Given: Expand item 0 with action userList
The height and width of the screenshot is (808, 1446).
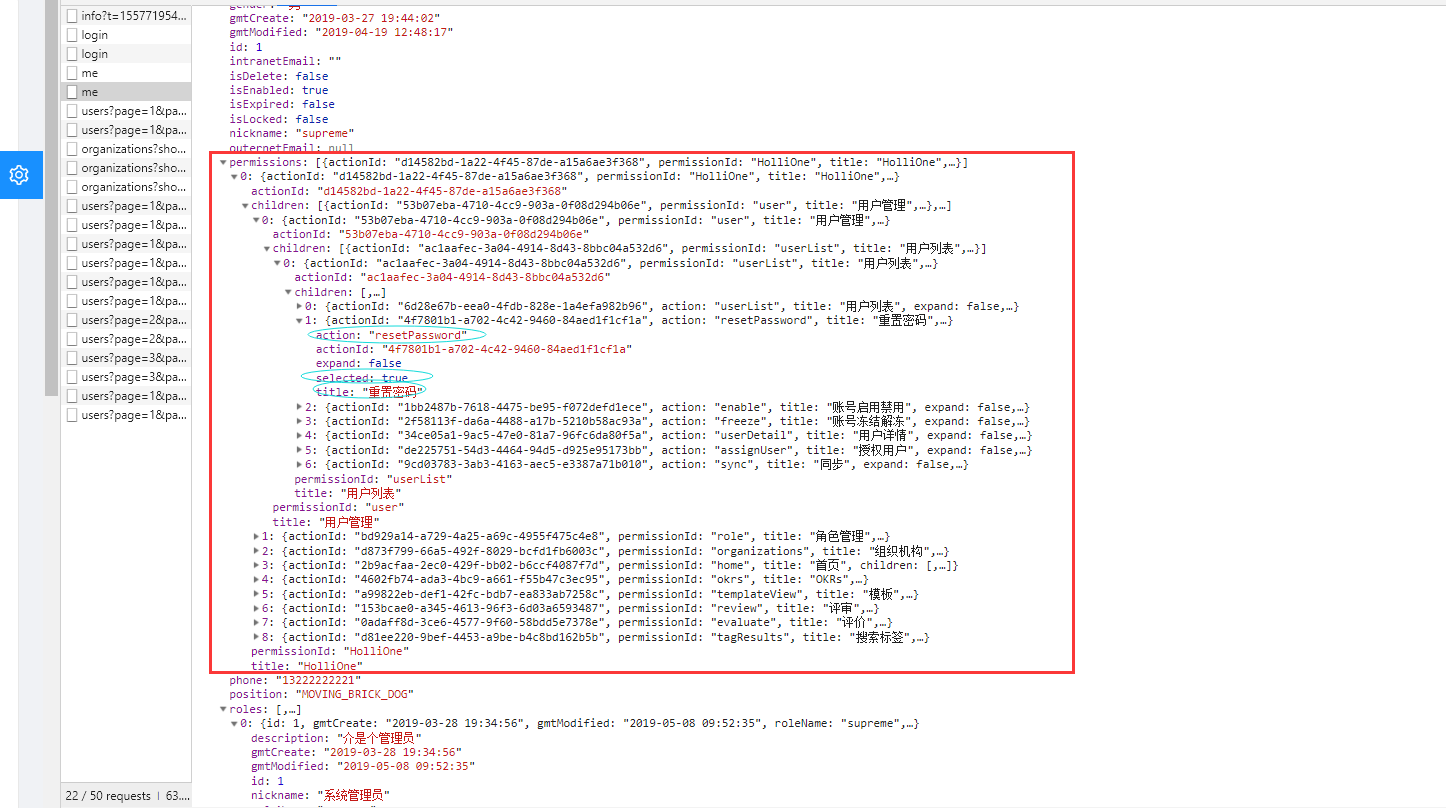Looking at the screenshot, I should point(298,306).
